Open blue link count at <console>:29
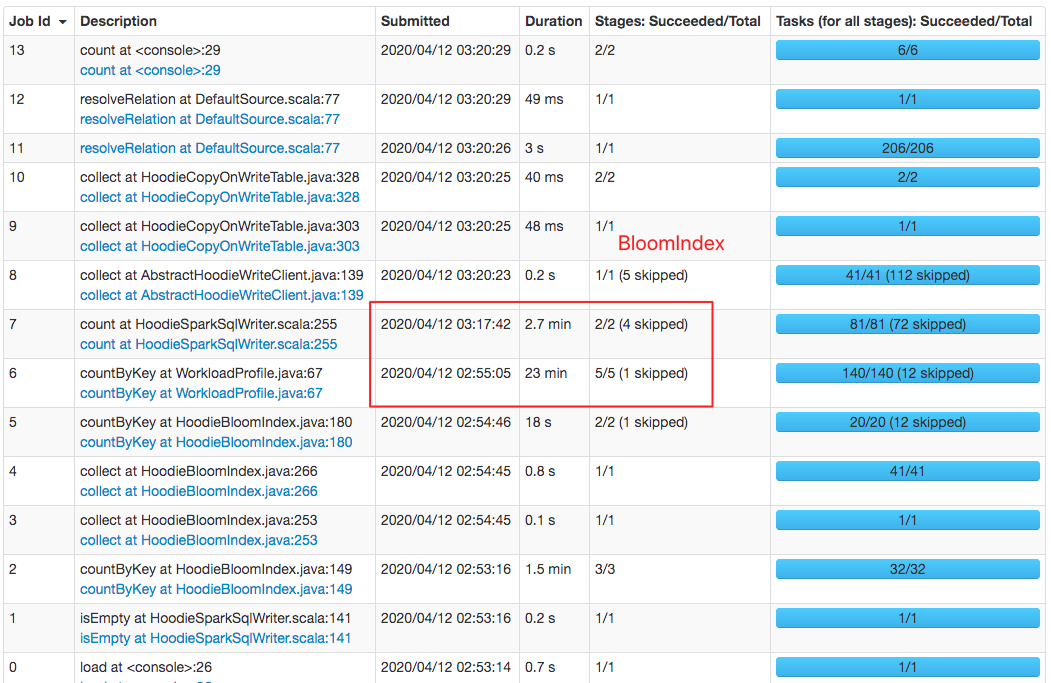This screenshot has width=1051, height=683. (x=150, y=70)
